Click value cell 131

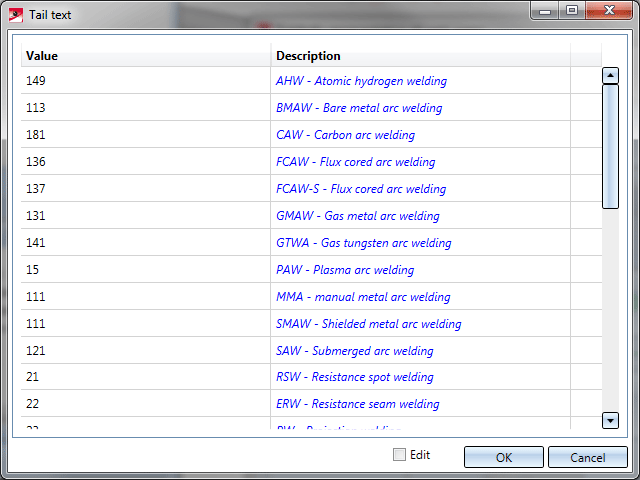(x=146, y=215)
